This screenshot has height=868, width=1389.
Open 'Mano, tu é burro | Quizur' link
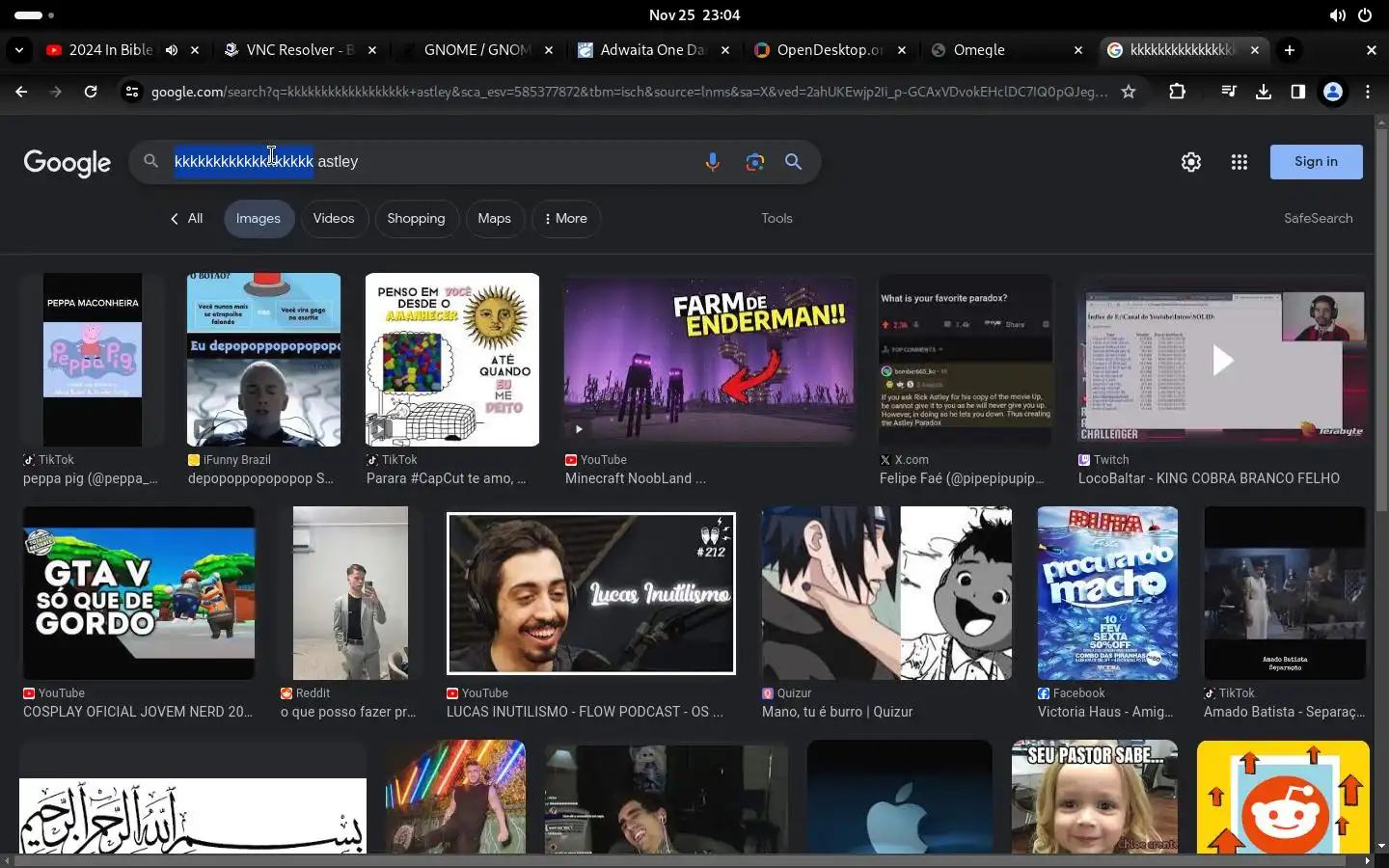[x=837, y=712]
